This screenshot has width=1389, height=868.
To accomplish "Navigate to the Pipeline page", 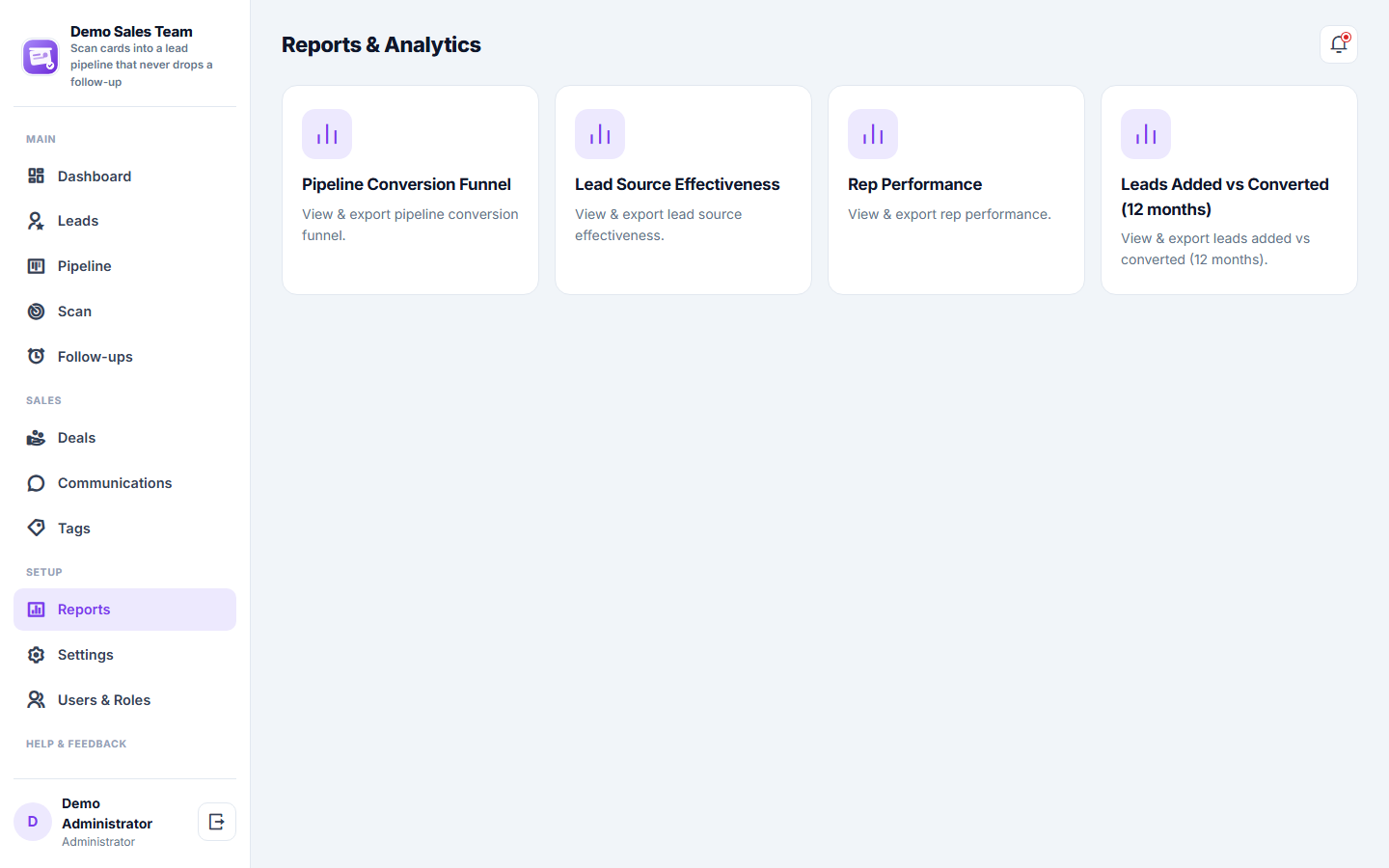I will point(124,266).
